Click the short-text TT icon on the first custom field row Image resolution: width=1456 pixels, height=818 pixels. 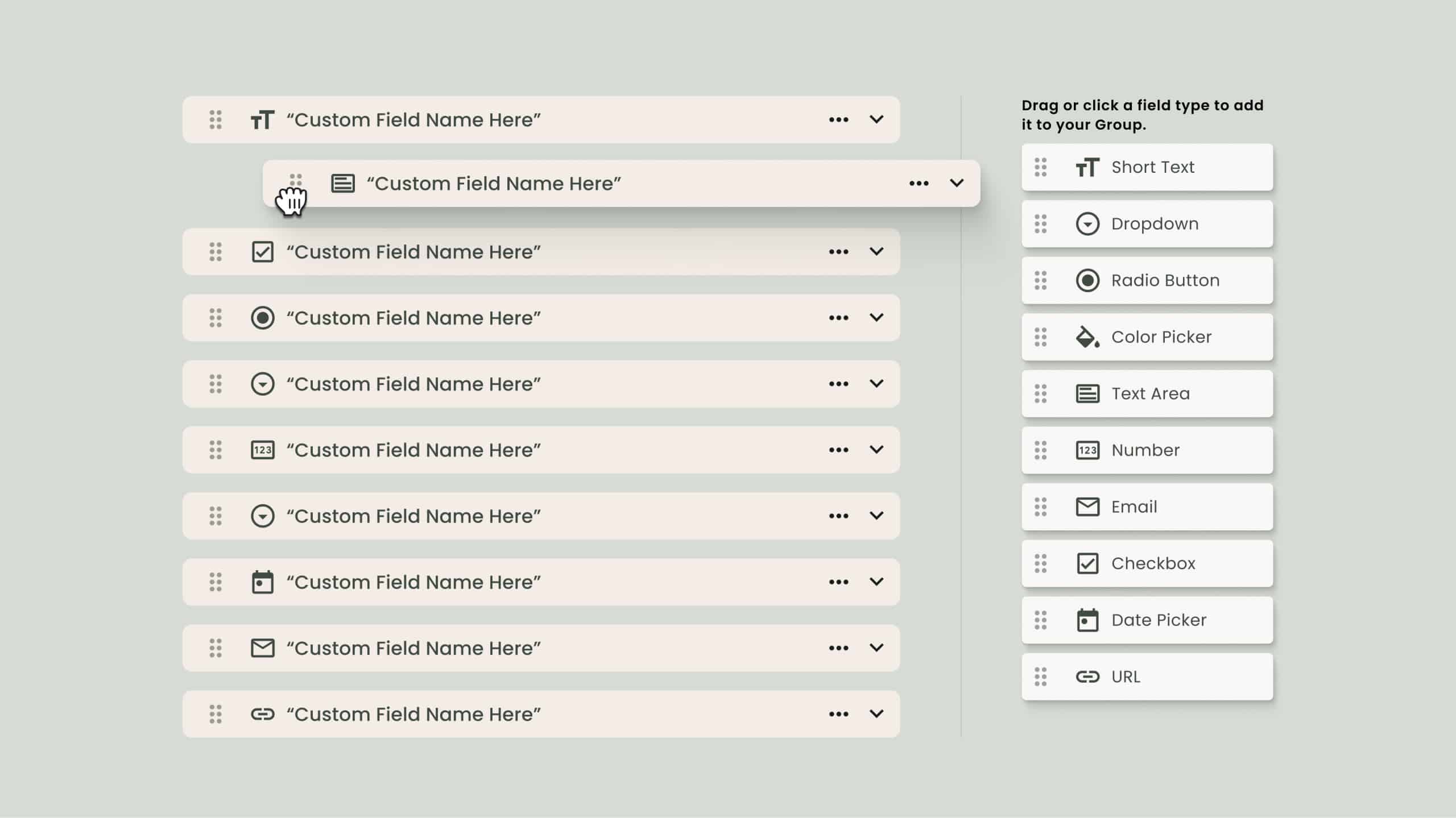[x=262, y=120]
